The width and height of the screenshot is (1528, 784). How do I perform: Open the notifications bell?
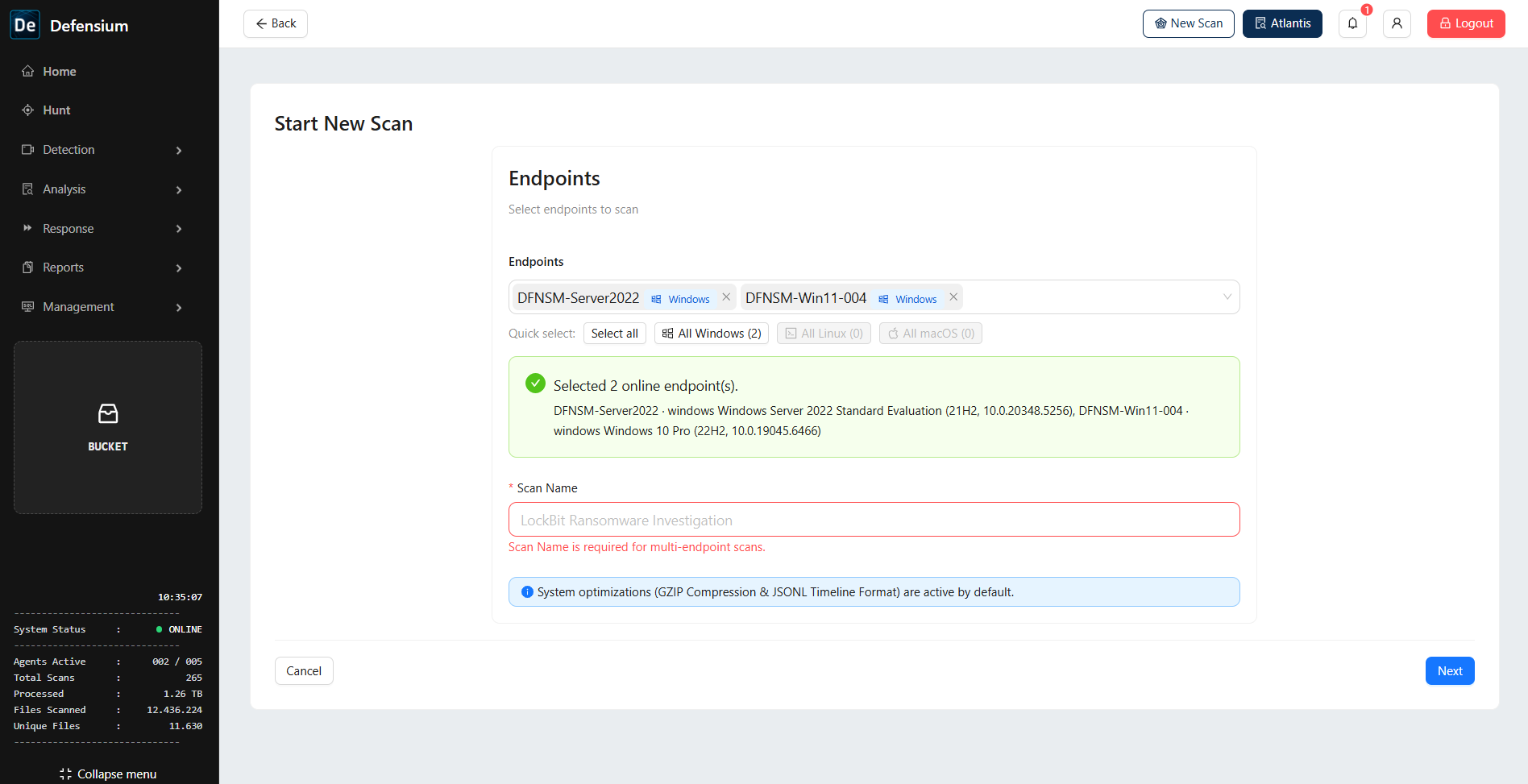point(1352,23)
